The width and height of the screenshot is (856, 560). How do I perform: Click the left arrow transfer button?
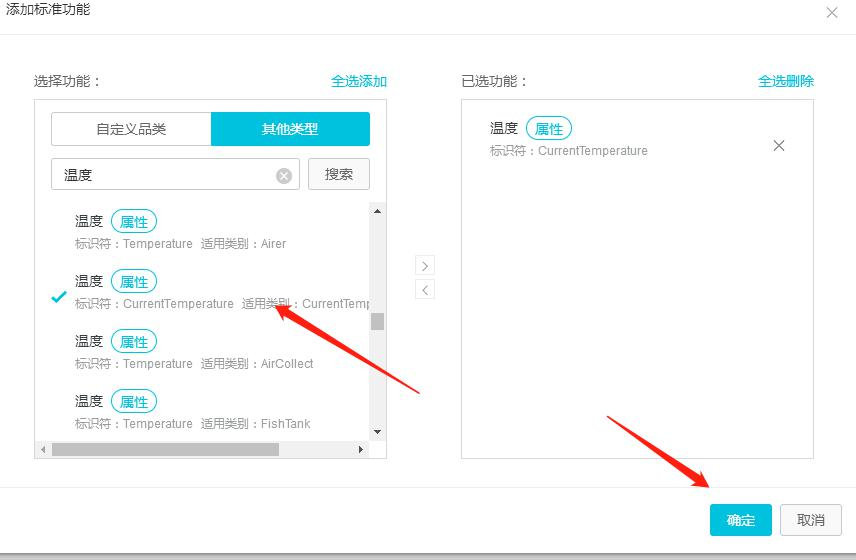tap(425, 290)
